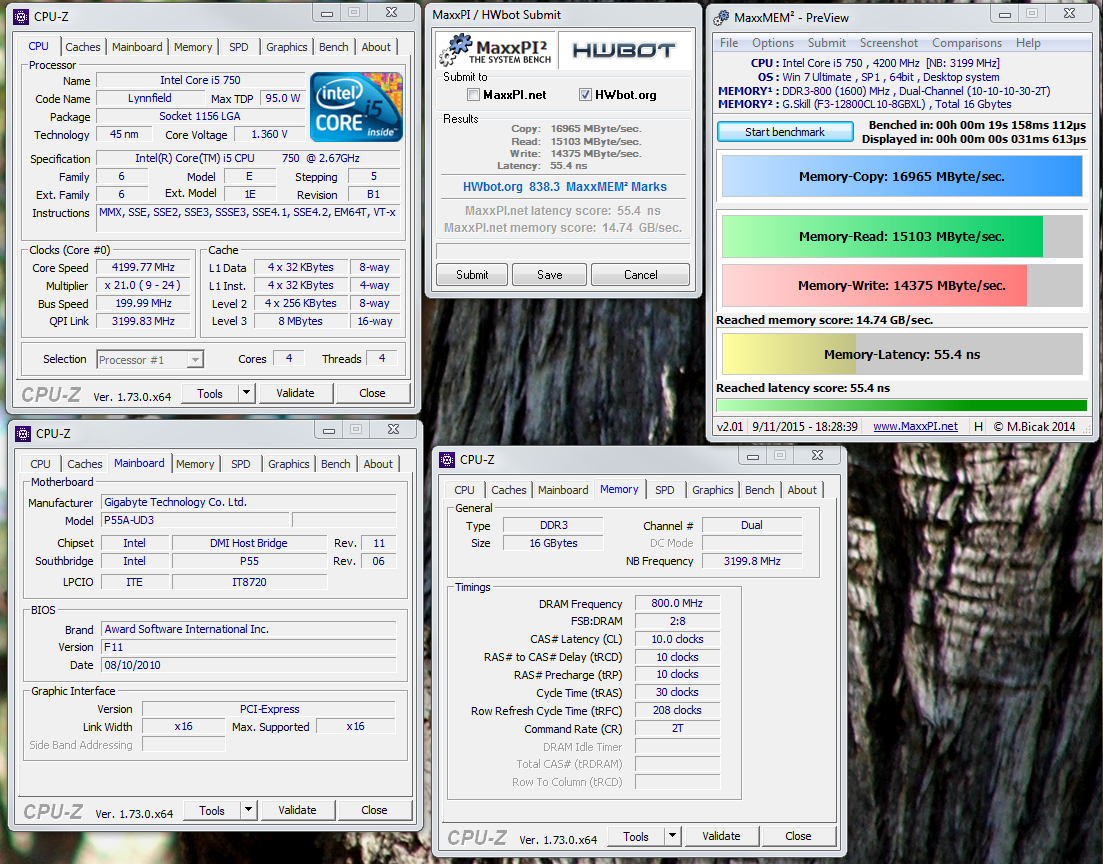The image size is (1103, 864).
Task: Click the Gigabyte Technology Co. Ltd. field
Action: 249,502
